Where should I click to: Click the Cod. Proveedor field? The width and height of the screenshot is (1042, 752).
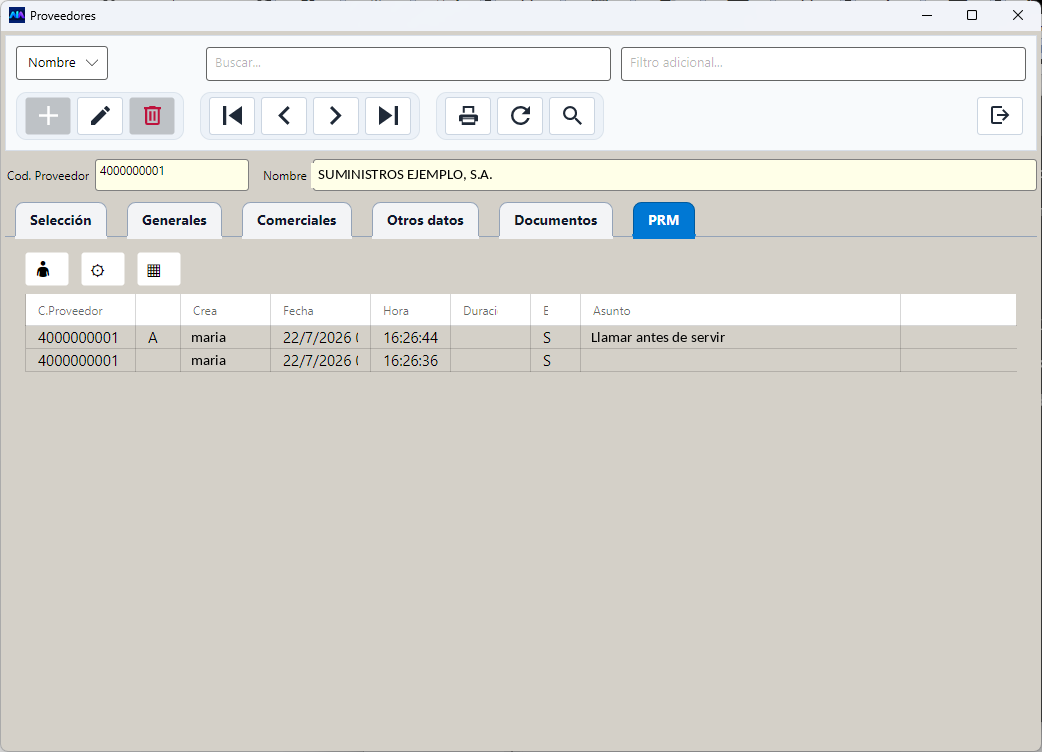click(x=171, y=175)
